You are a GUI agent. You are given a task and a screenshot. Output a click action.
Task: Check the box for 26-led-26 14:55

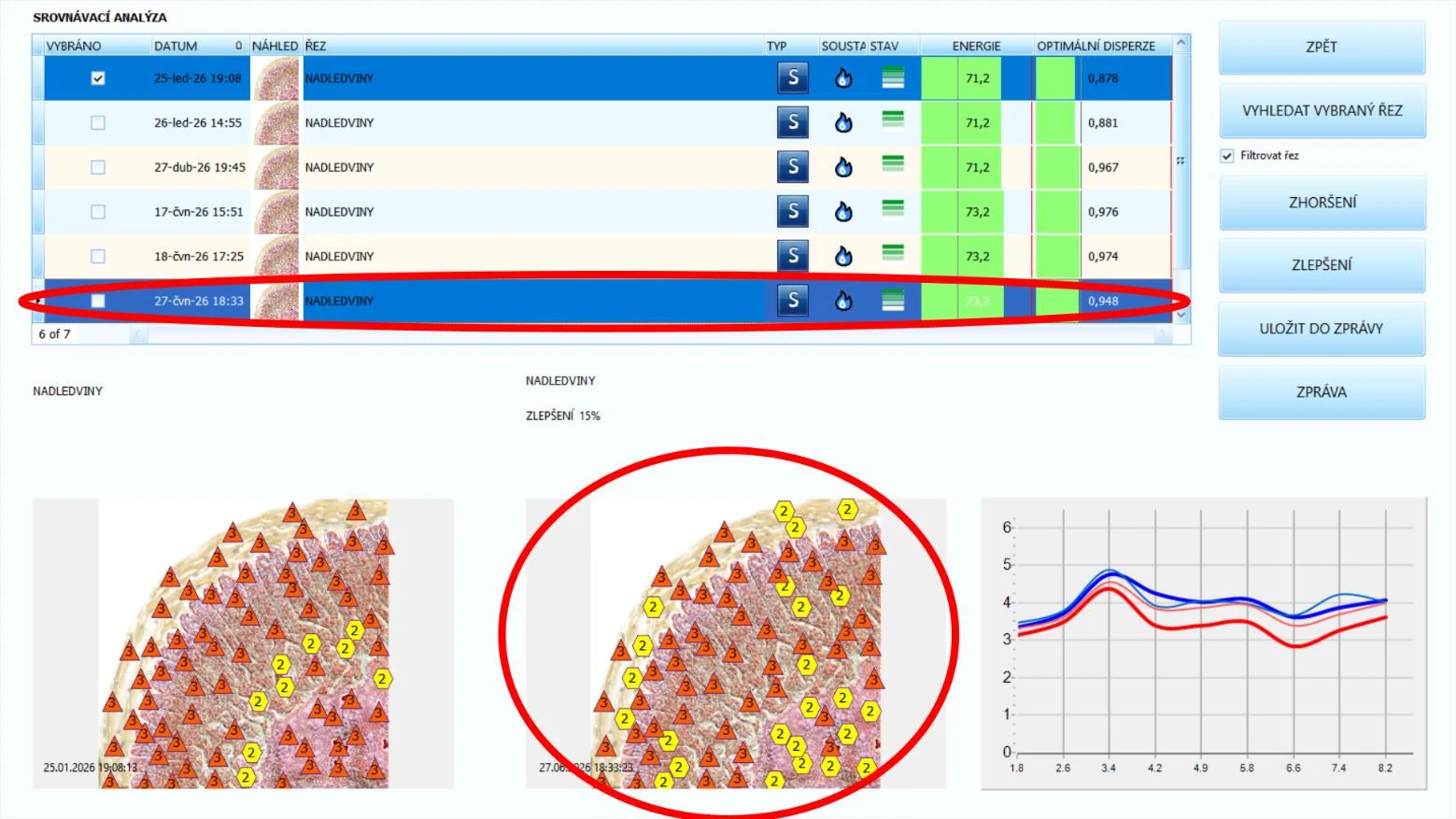(98, 122)
